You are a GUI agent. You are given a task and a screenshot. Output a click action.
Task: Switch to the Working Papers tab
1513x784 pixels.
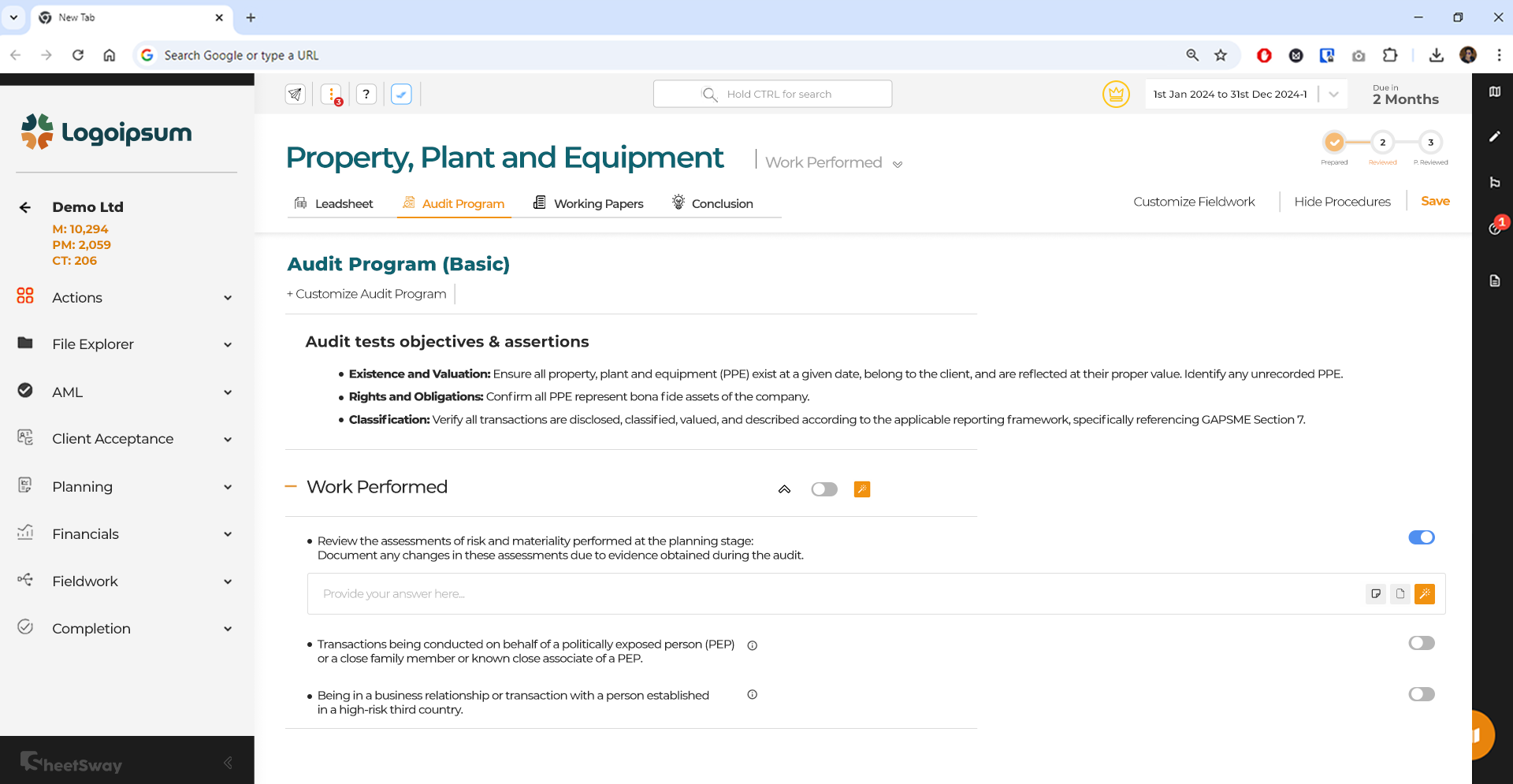598,203
